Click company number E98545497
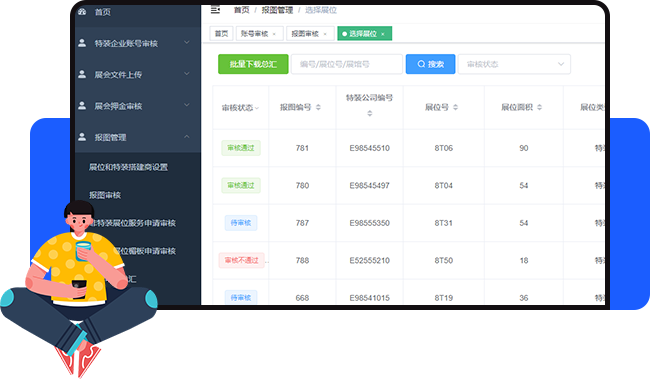This screenshot has height=379, width=650. click(369, 185)
